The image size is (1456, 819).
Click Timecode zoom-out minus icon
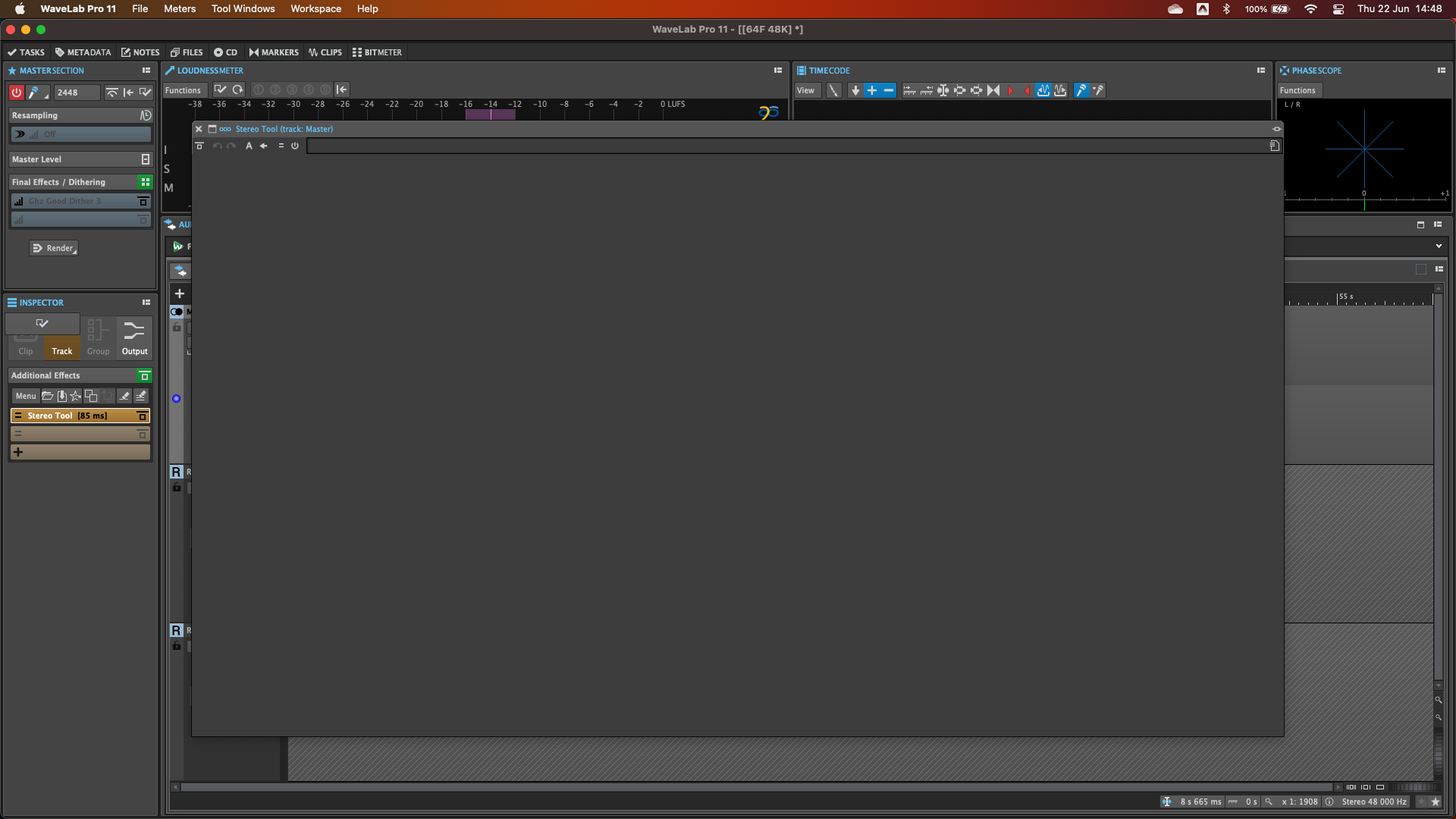click(x=889, y=90)
